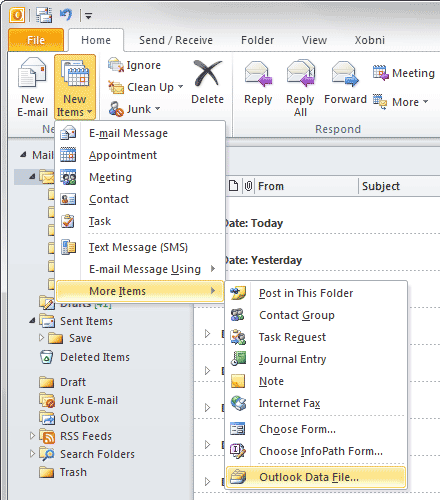Image resolution: width=440 pixels, height=500 pixels.
Task: Switch to the Xobni tab
Action: point(369,40)
